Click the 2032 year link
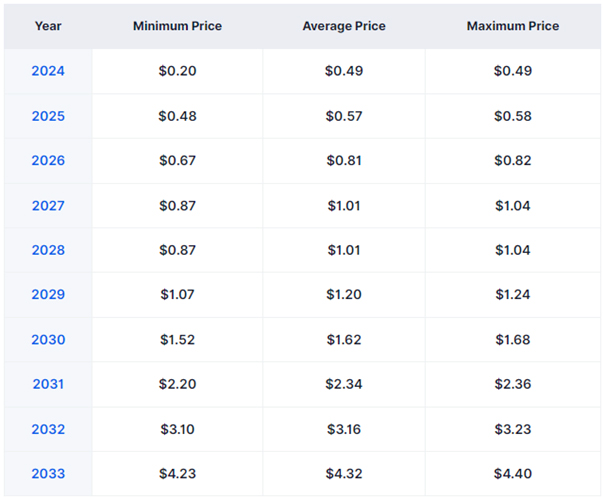Image resolution: width=605 pixels, height=500 pixels. (48, 429)
